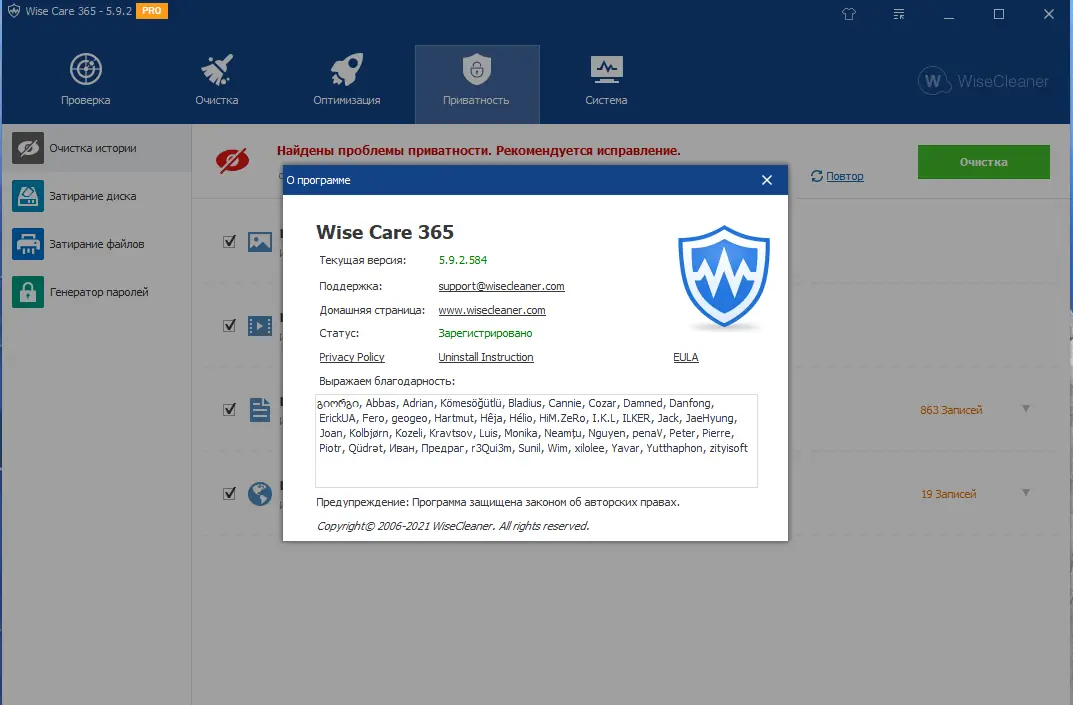Click the crossed-eye privacy warning icon
The width and height of the screenshot is (1073, 705).
click(233, 160)
